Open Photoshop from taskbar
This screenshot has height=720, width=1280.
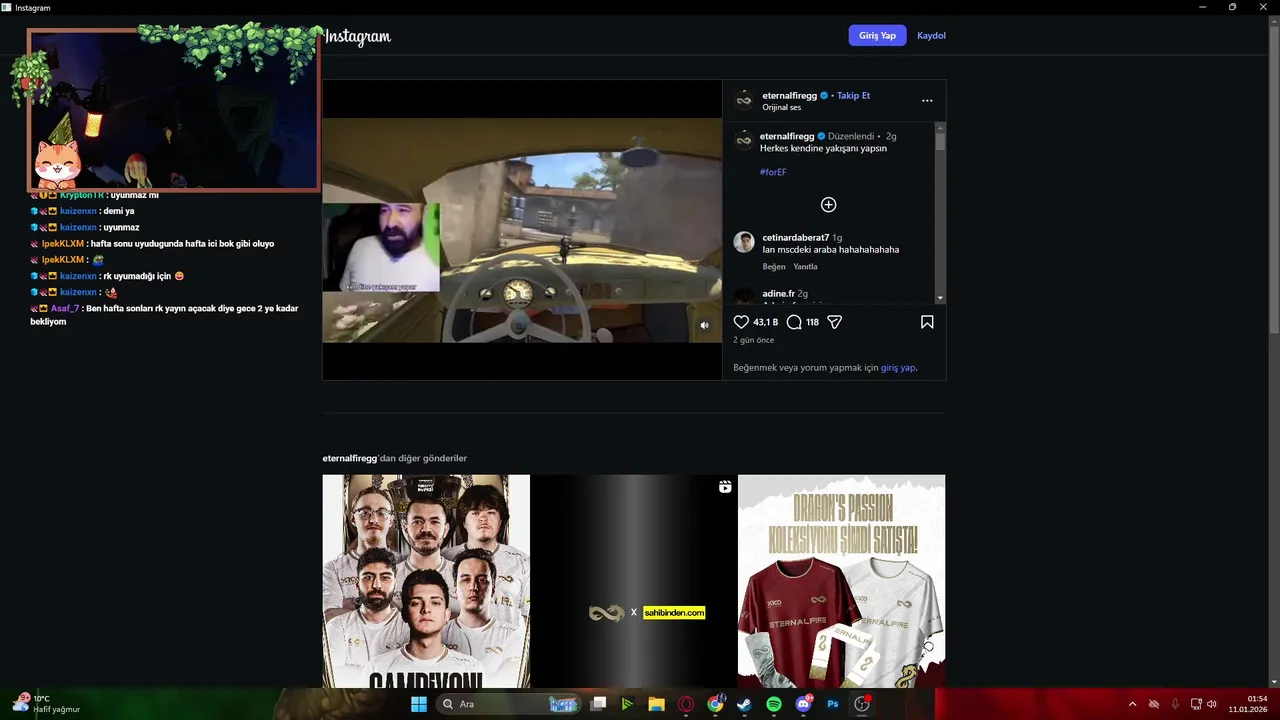[x=832, y=704]
